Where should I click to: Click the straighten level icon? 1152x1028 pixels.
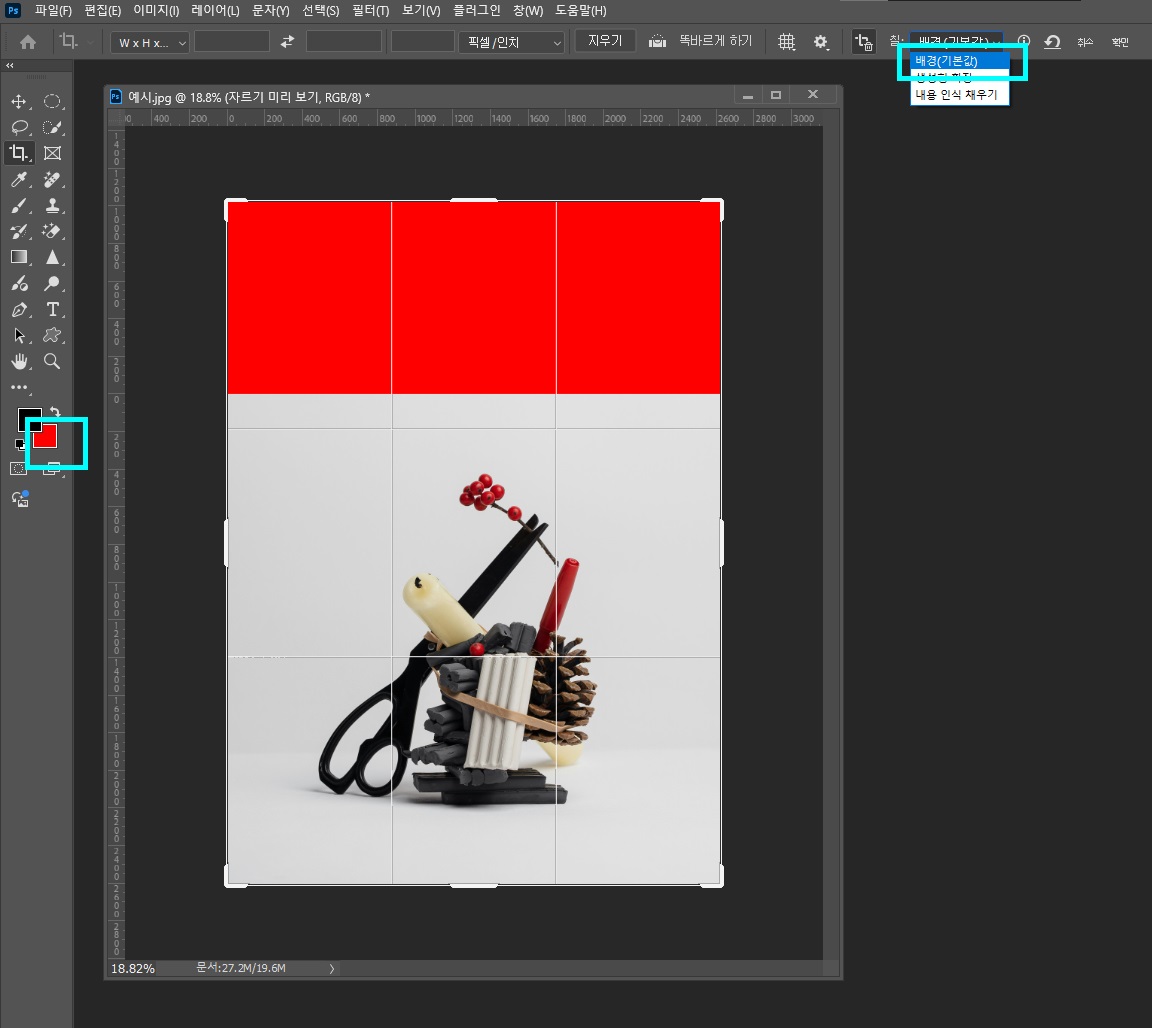[658, 42]
